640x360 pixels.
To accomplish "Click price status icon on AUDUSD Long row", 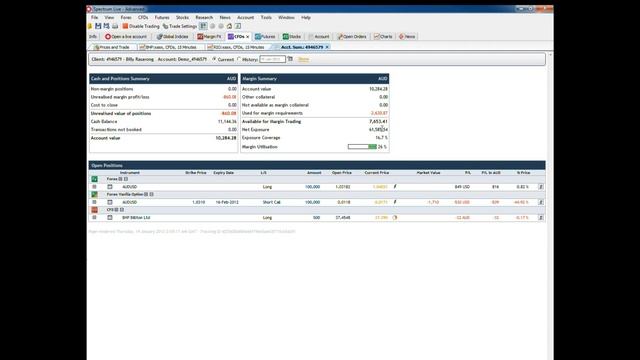I will (x=395, y=187).
